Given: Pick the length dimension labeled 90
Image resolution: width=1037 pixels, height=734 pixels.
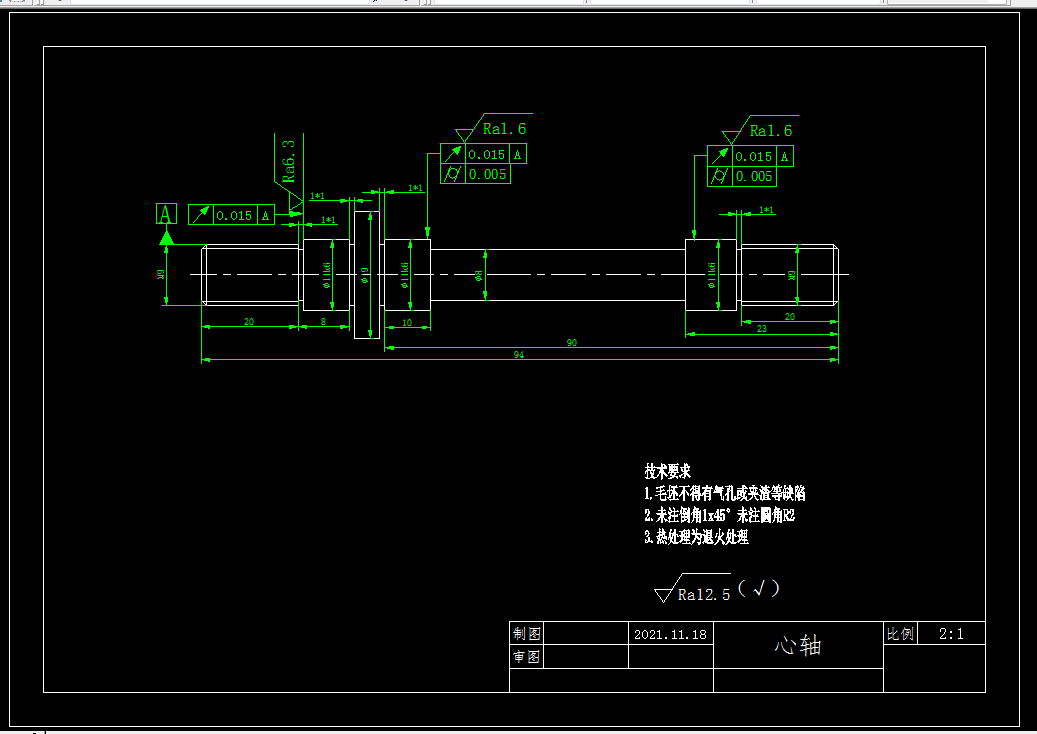Looking at the screenshot, I should [571, 343].
